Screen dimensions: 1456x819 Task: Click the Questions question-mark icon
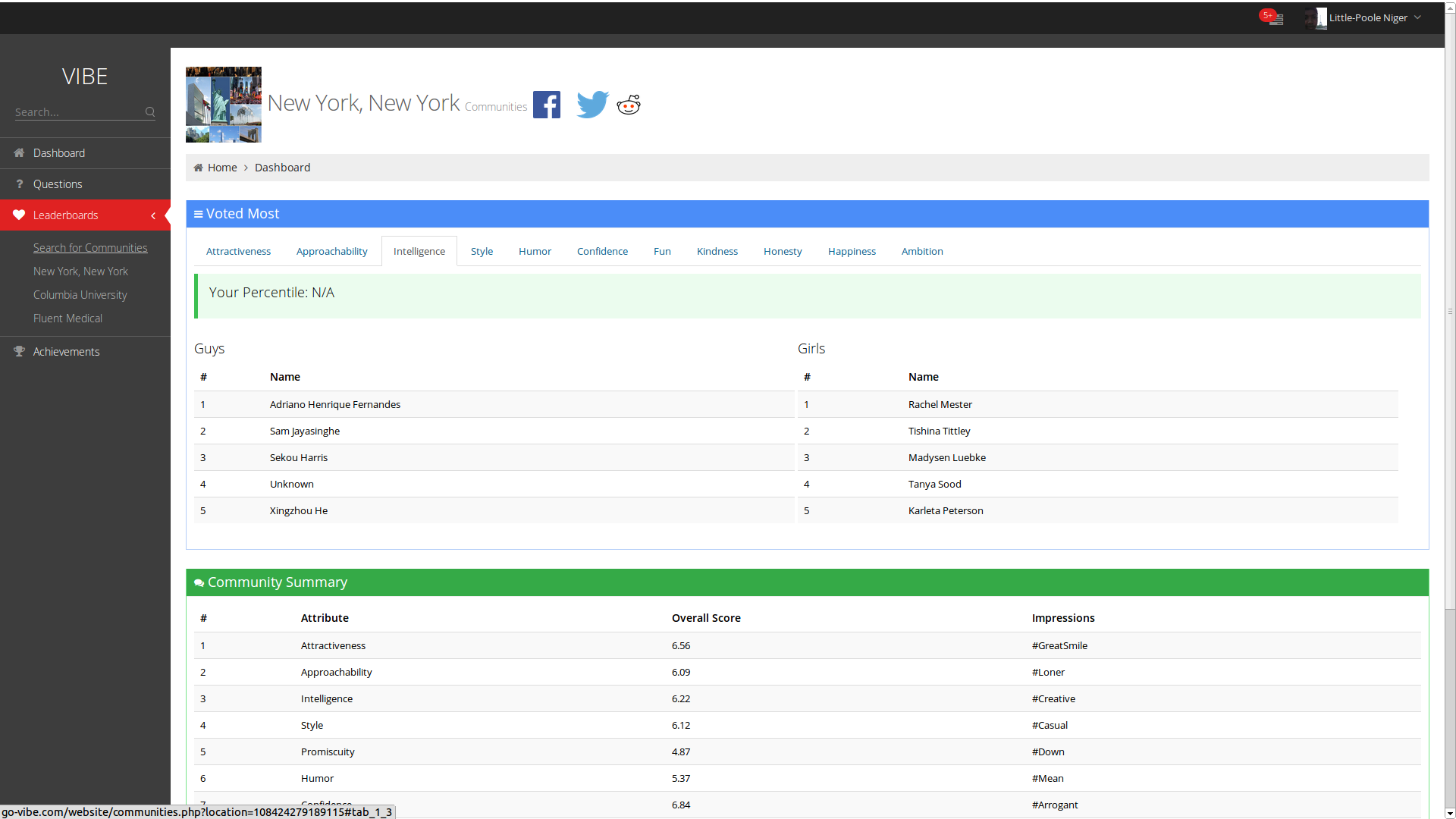(x=19, y=184)
